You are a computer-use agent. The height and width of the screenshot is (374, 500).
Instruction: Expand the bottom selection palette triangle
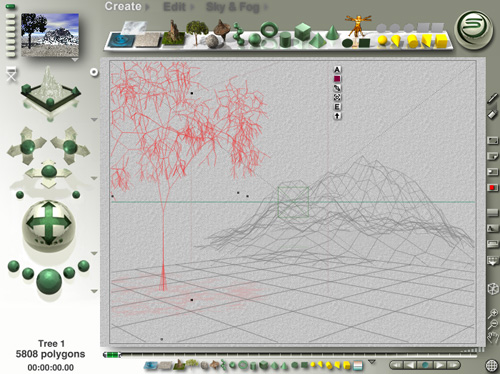pyautogui.click(x=372, y=362)
